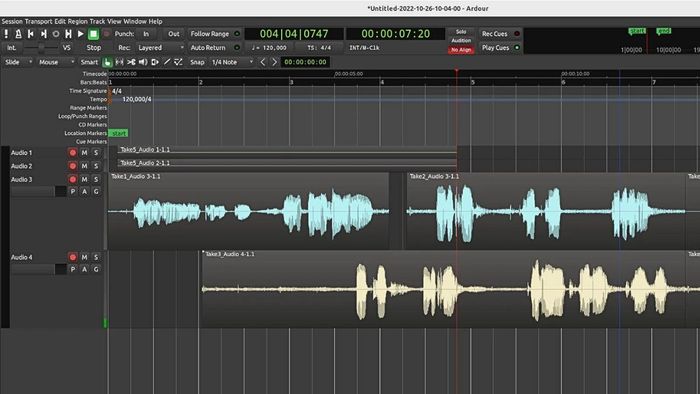The image size is (700, 394).
Task: Open the Window menu
Action: 135,21
